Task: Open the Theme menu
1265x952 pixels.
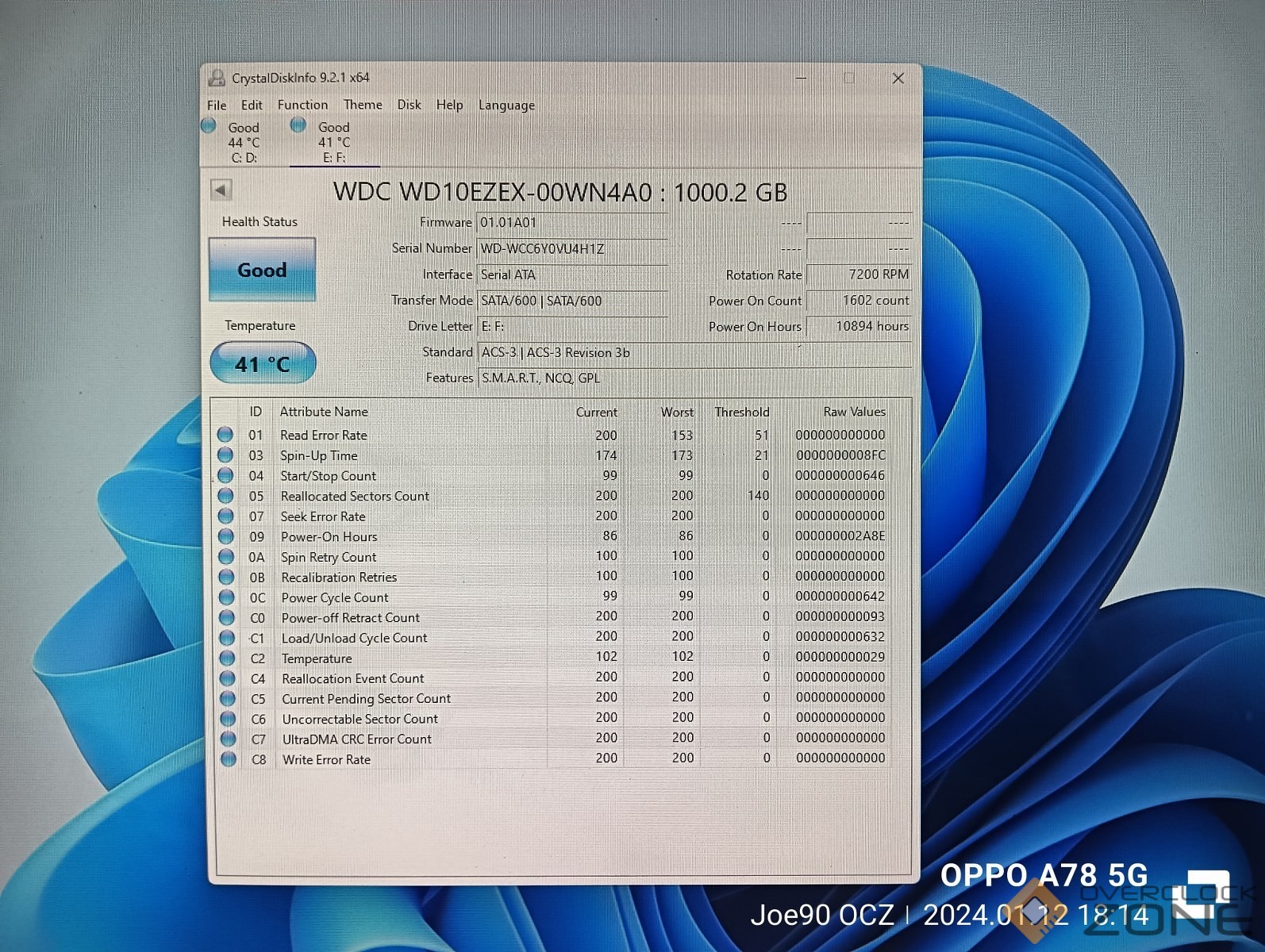Action: tap(363, 105)
